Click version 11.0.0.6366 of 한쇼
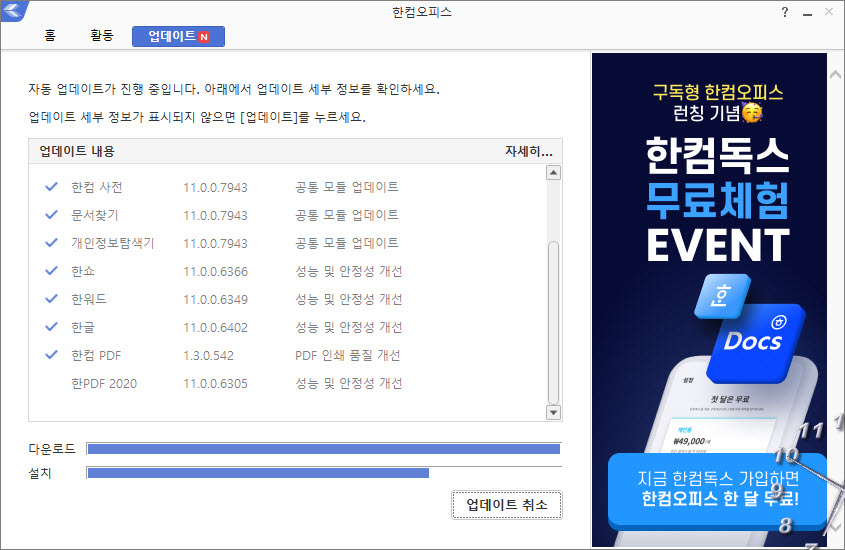The height and width of the screenshot is (550, 845). [216, 271]
